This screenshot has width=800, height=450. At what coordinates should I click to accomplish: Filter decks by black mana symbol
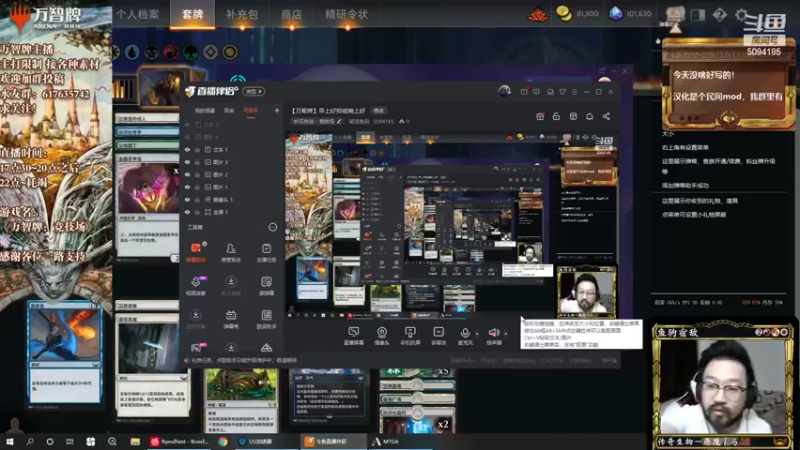pos(152,52)
